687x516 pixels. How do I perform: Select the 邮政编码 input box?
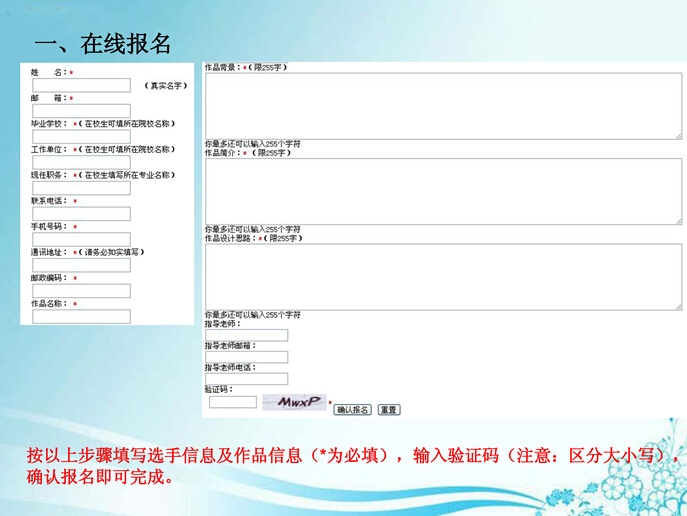[81, 291]
